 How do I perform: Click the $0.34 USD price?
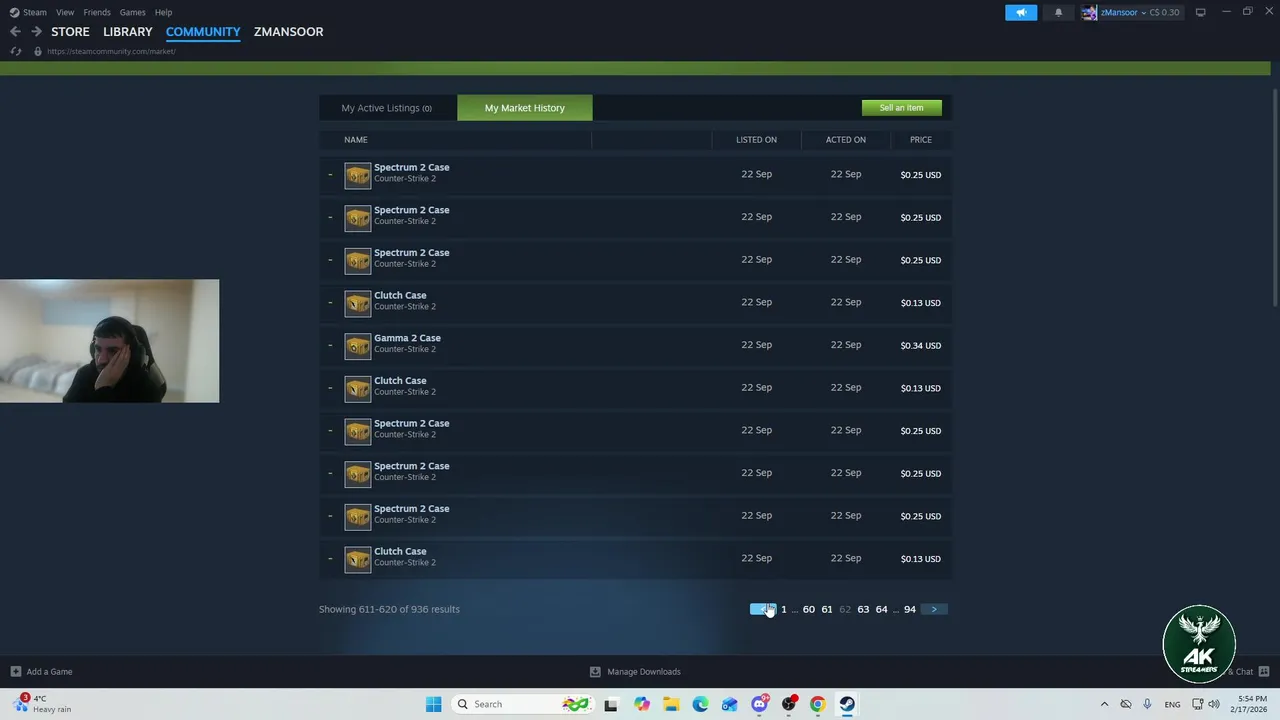pyautogui.click(x=920, y=346)
